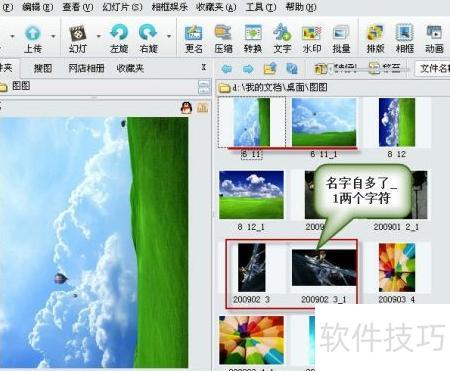This screenshot has width=450, height=371.
Task: Expand the dropdown arrow next to 上传
Action: [53, 36]
